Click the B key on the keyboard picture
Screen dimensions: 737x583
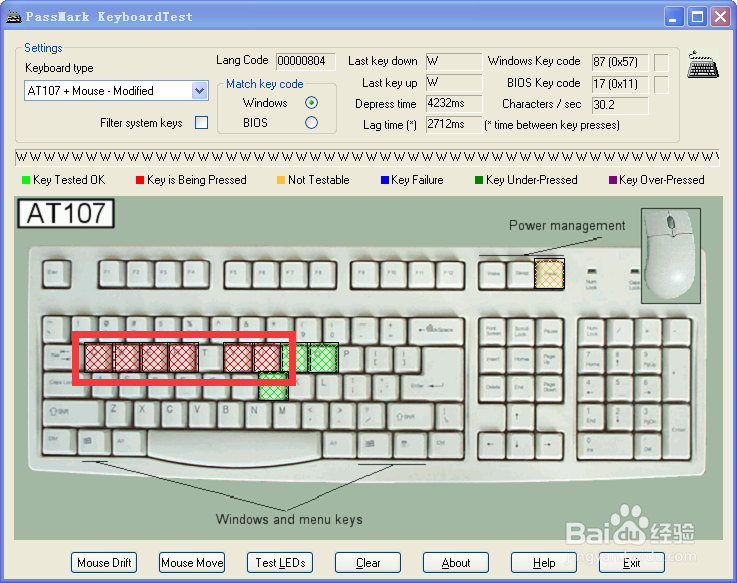pyautogui.click(x=230, y=414)
